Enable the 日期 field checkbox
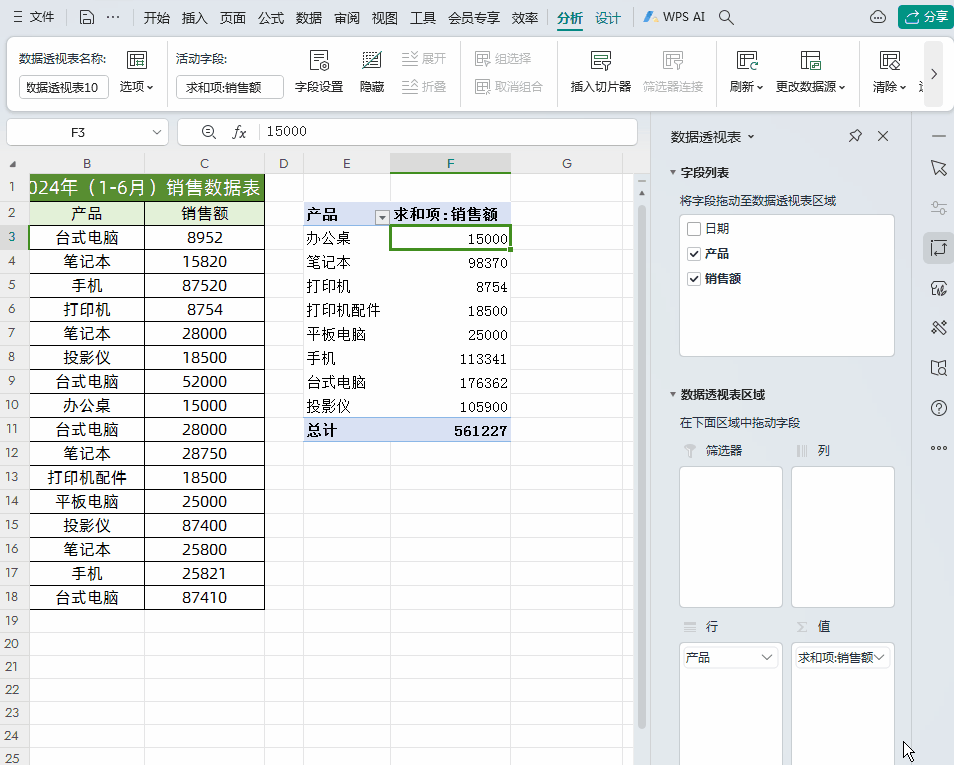 click(x=694, y=229)
